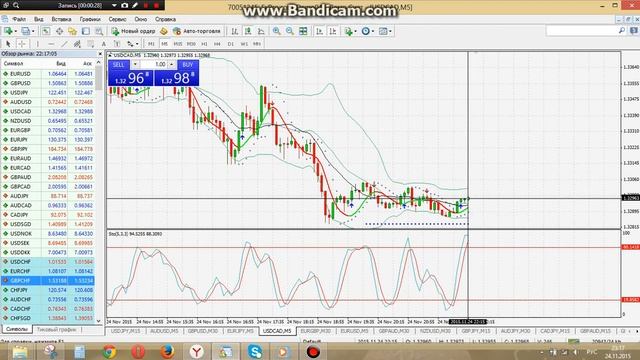
Task: Increase the lot volume with the up arrow
Action: (x=171, y=64)
